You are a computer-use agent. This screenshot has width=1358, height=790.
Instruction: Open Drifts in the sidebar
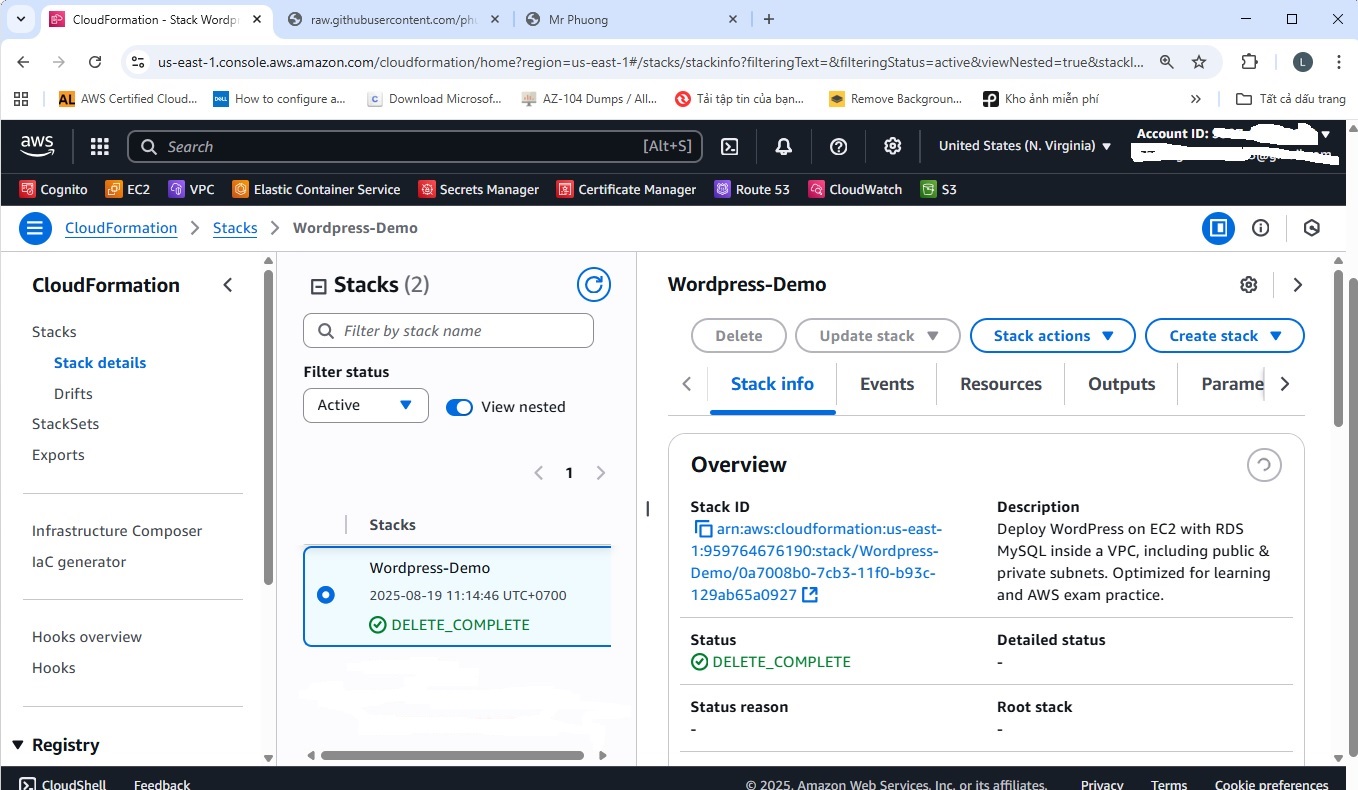pos(73,393)
